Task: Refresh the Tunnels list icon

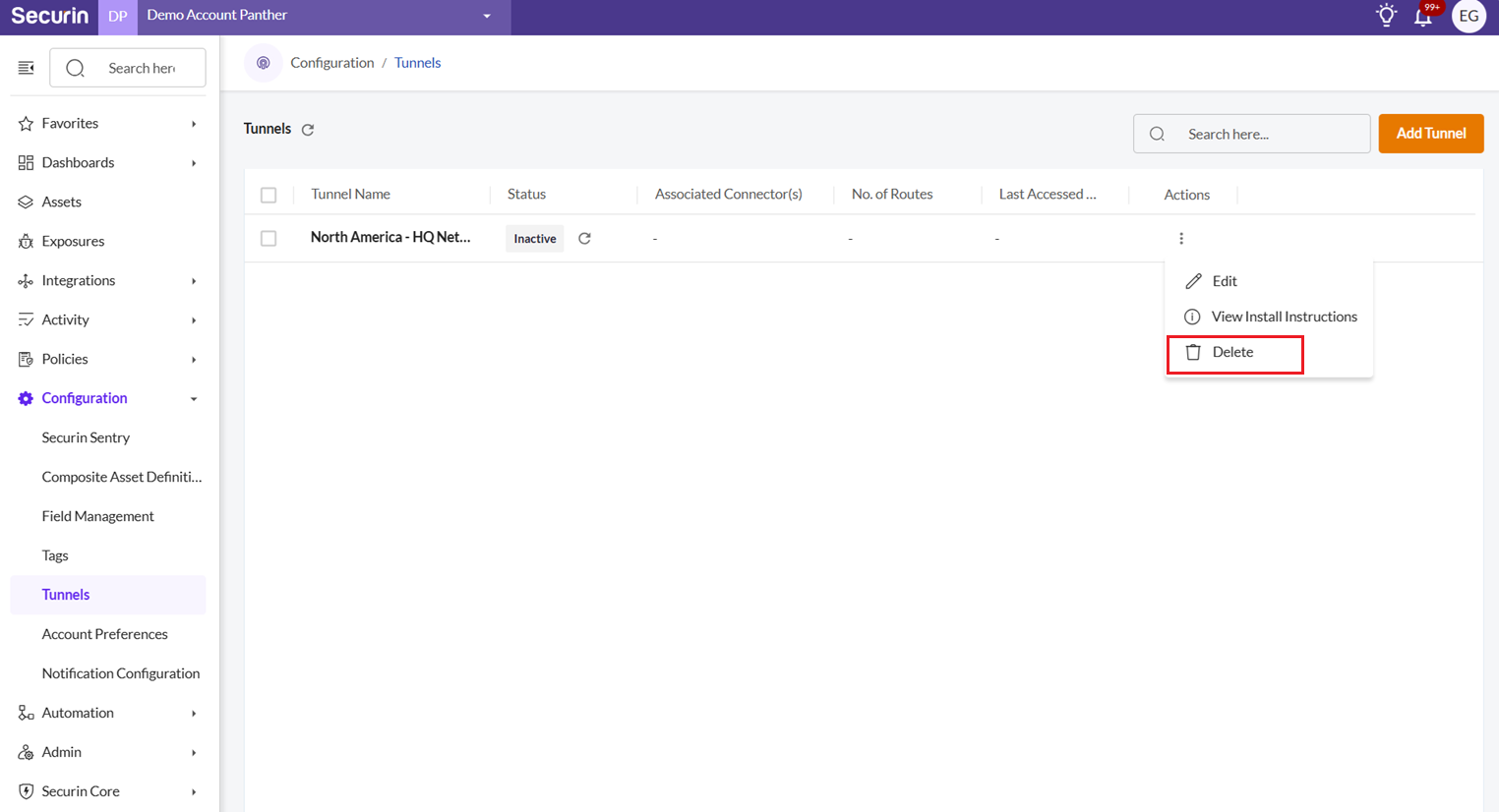Action: (x=308, y=130)
